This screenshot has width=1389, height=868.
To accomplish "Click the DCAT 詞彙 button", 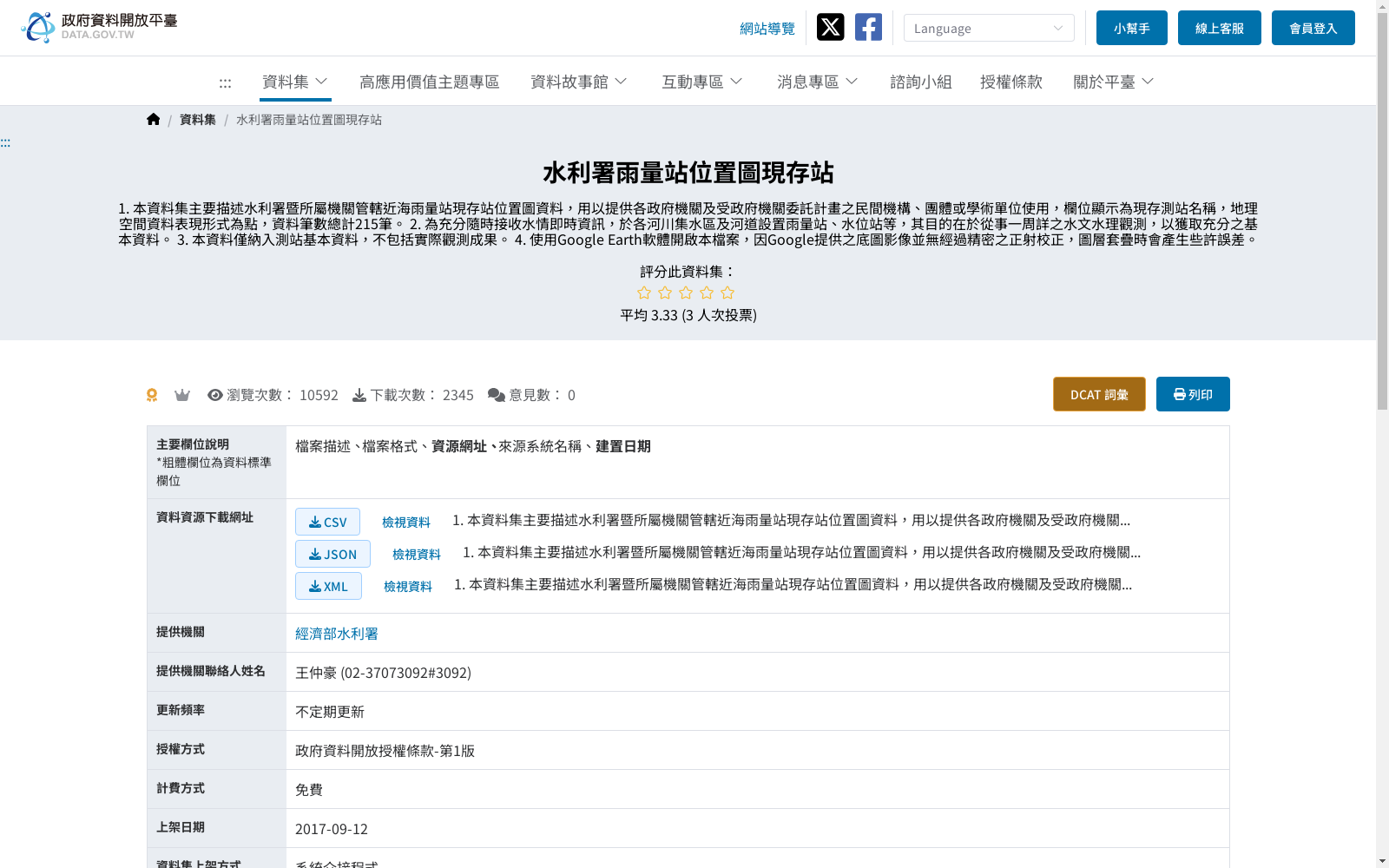I will tap(1099, 394).
